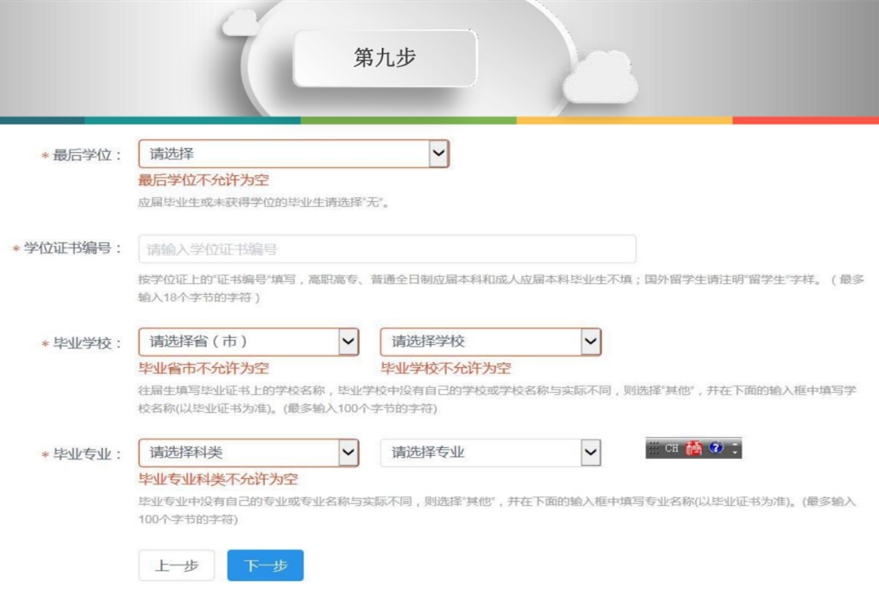Image resolution: width=879 pixels, height=600 pixels.
Task: Click the CH language indicator in language bar
Action: point(672,449)
